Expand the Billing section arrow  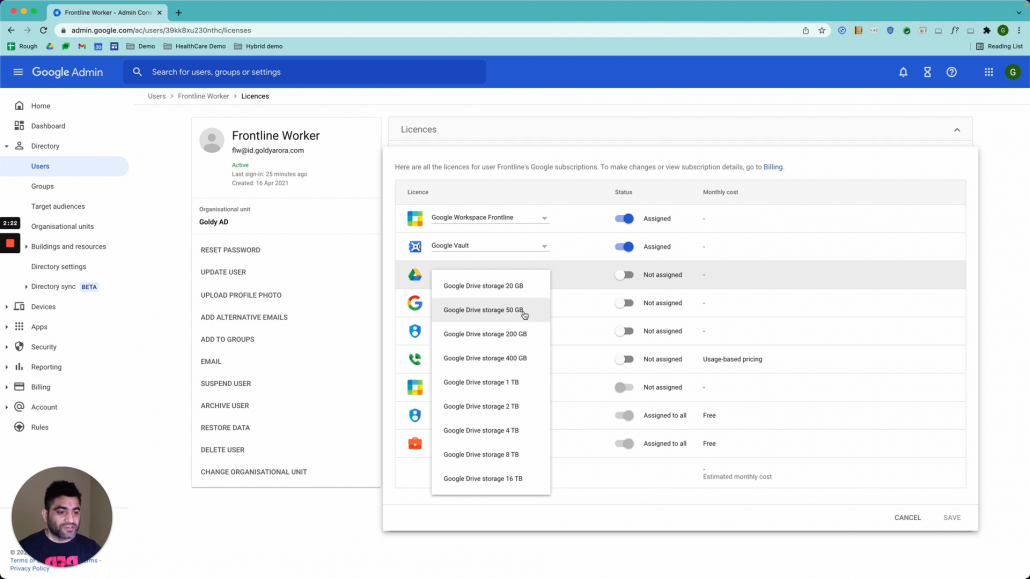pos(7,387)
